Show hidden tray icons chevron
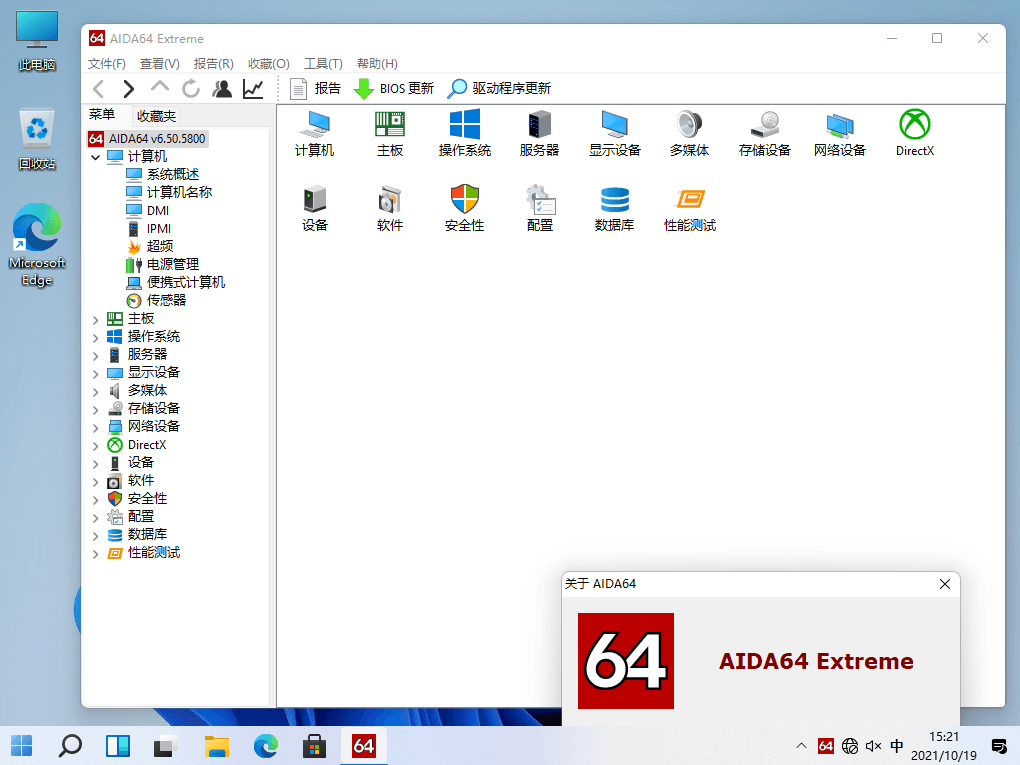Viewport: 1020px width, 765px height. point(801,746)
